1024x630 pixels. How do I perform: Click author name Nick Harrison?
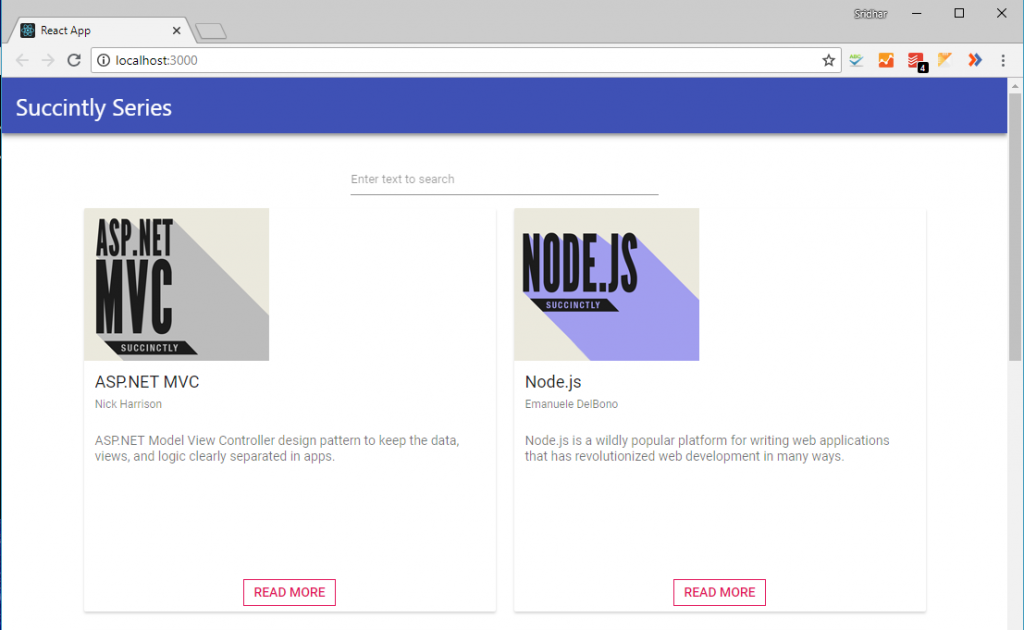pos(128,404)
